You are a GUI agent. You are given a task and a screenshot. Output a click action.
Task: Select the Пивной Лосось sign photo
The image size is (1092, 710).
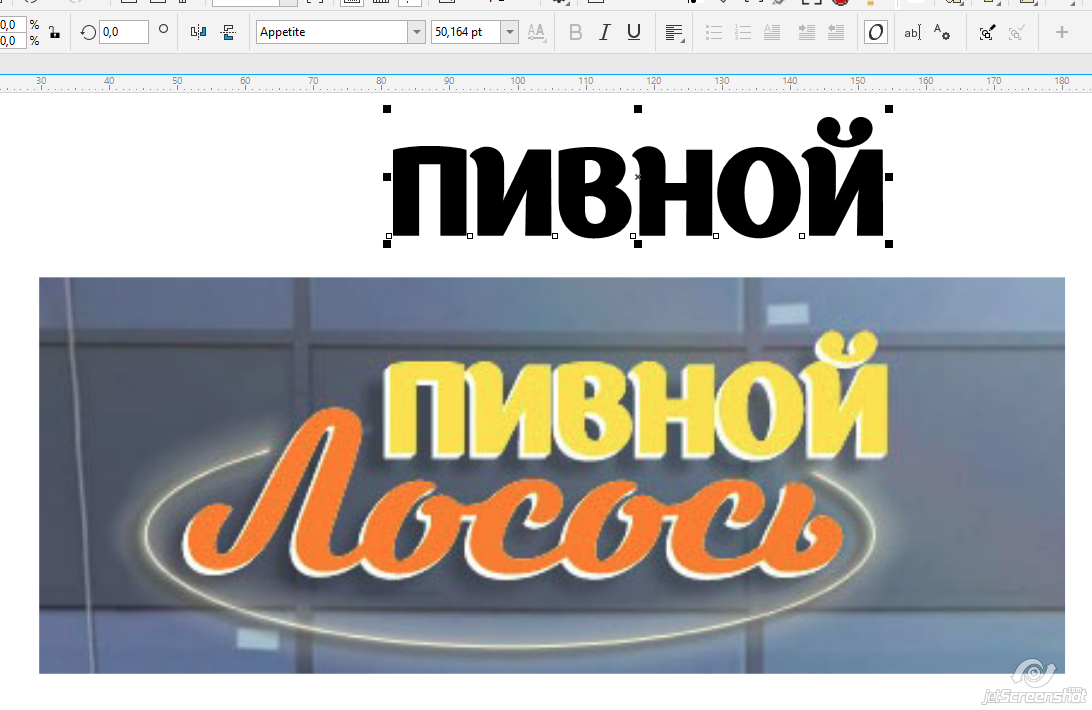point(552,475)
